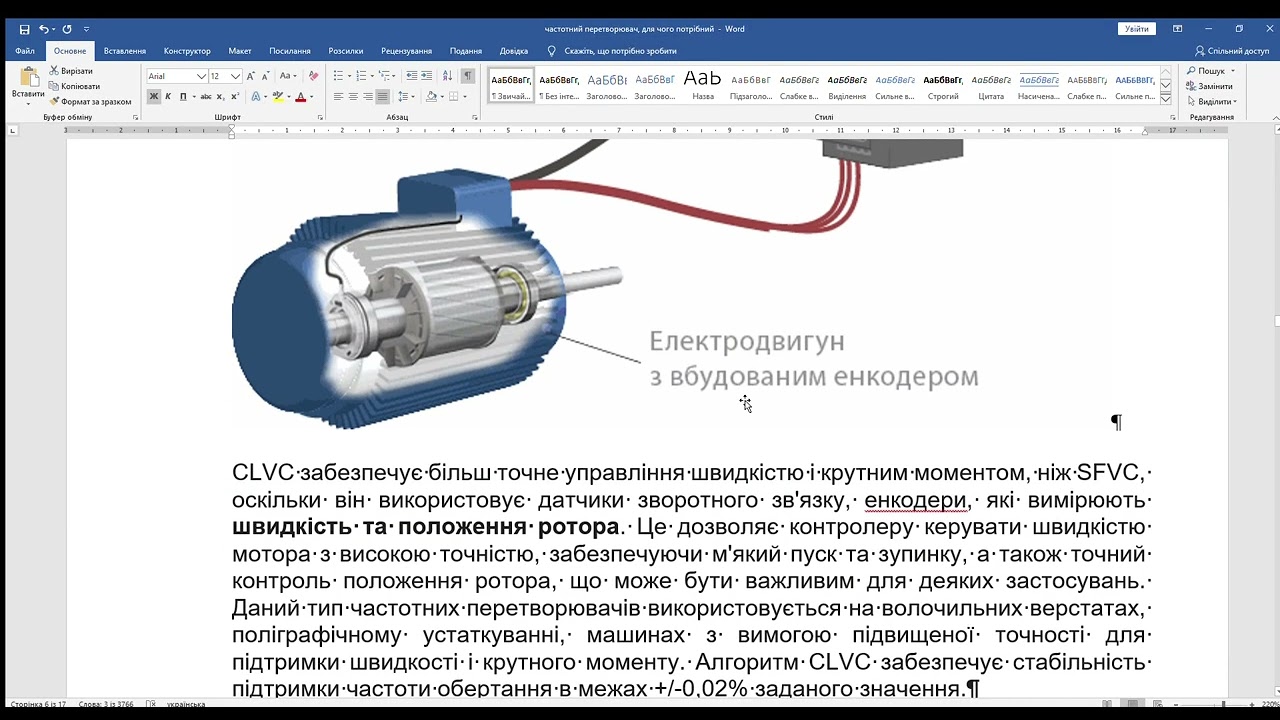
Task: Apply the Назва style
Action: click(x=703, y=86)
